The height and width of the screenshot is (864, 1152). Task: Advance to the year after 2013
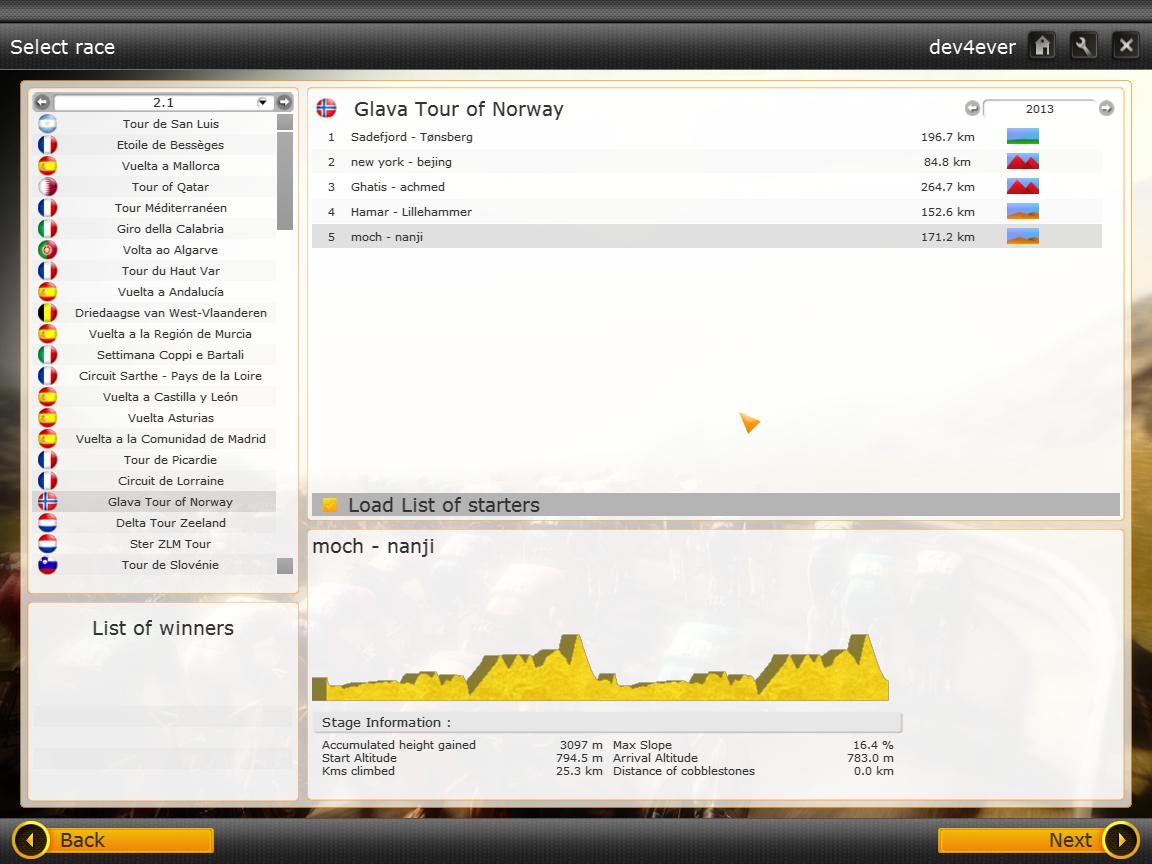(x=1106, y=108)
